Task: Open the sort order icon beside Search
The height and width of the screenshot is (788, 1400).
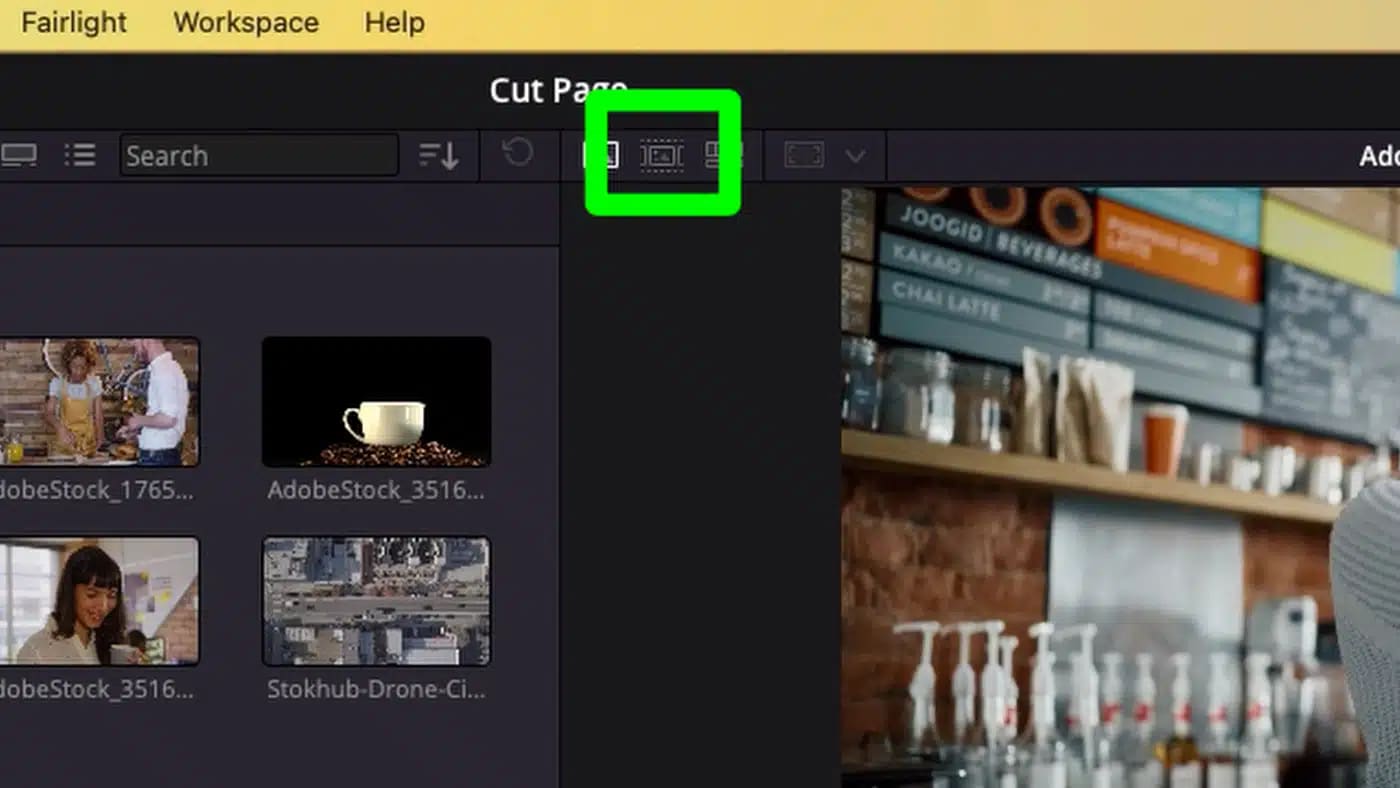Action: [x=438, y=155]
